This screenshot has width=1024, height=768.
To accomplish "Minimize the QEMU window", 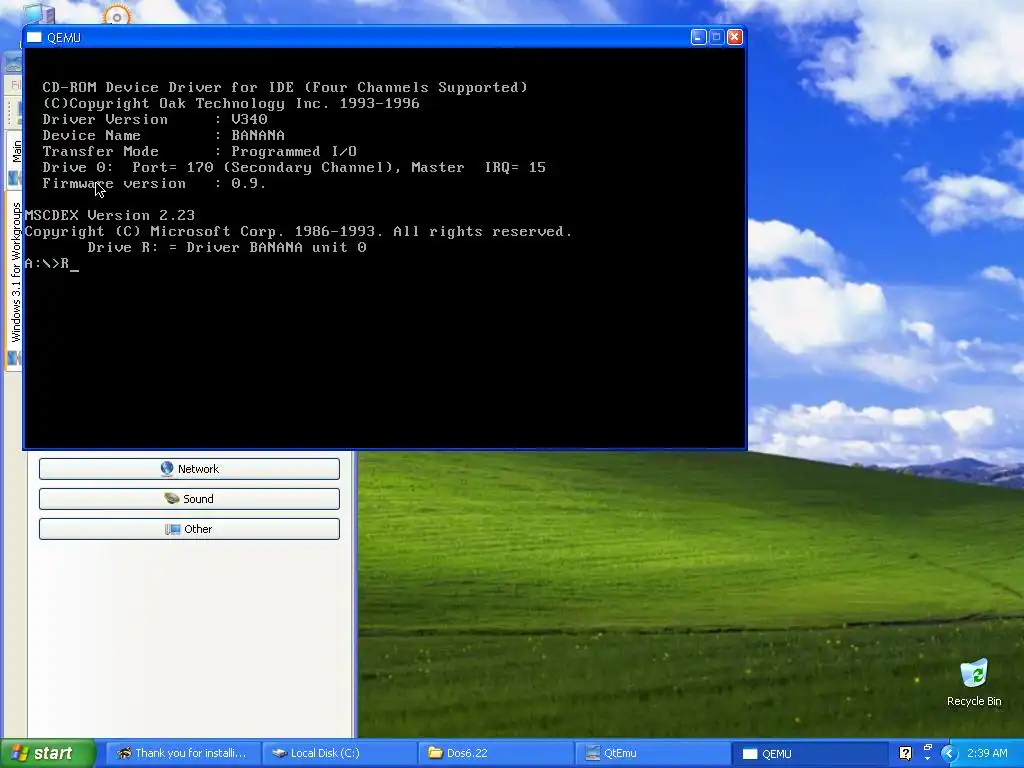I will coord(698,37).
